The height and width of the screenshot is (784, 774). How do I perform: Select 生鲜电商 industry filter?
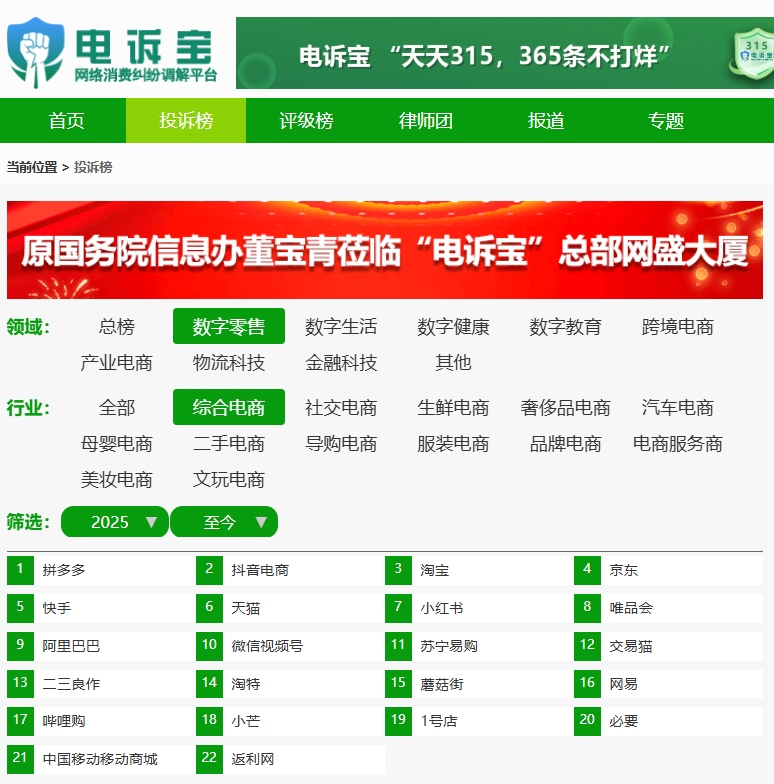click(453, 408)
